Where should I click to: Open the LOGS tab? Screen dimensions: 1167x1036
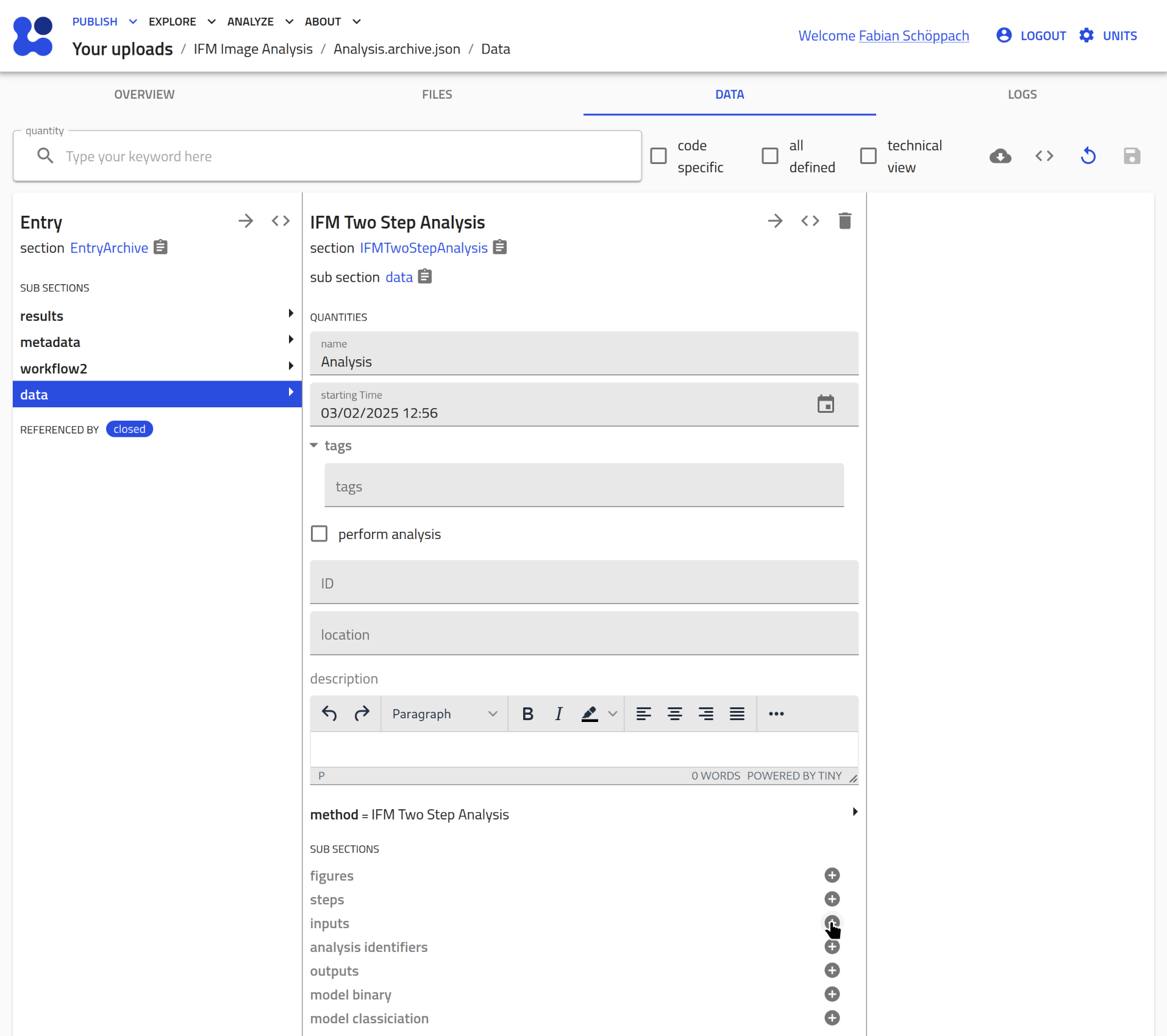[x=1022, y=95]
